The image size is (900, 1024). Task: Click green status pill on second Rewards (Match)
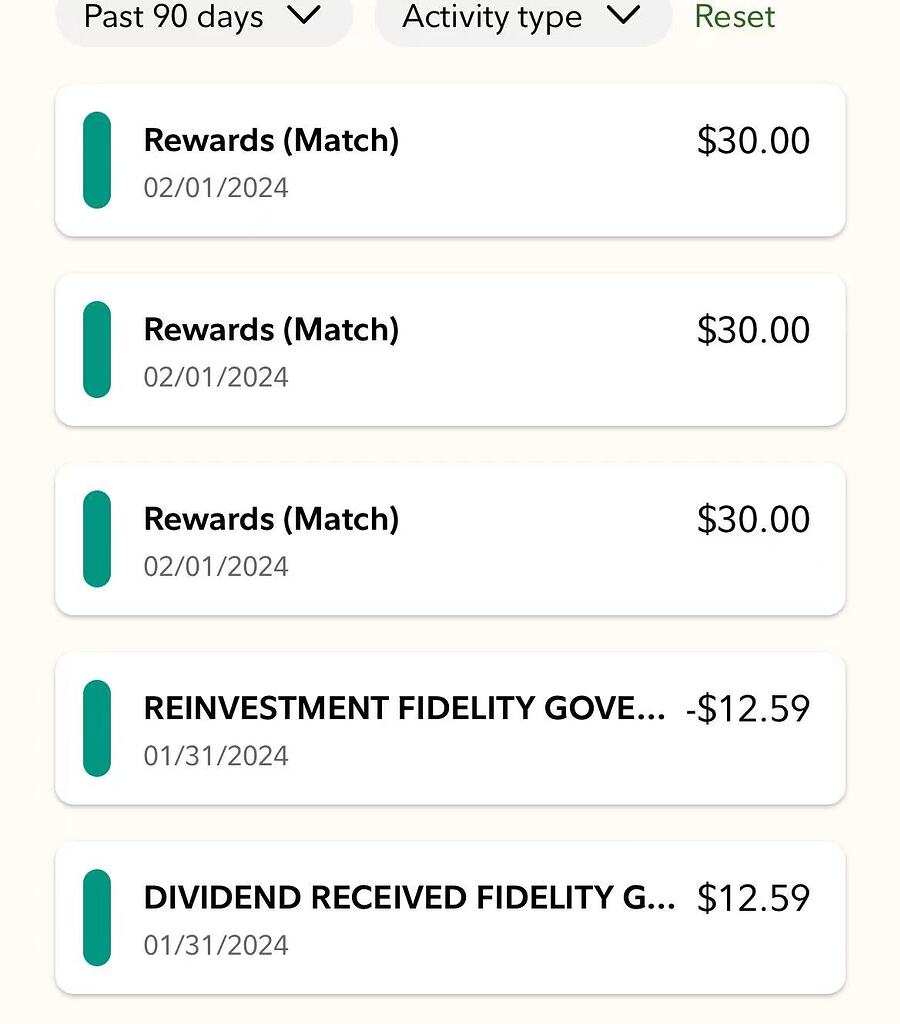[x=97, y=349]
